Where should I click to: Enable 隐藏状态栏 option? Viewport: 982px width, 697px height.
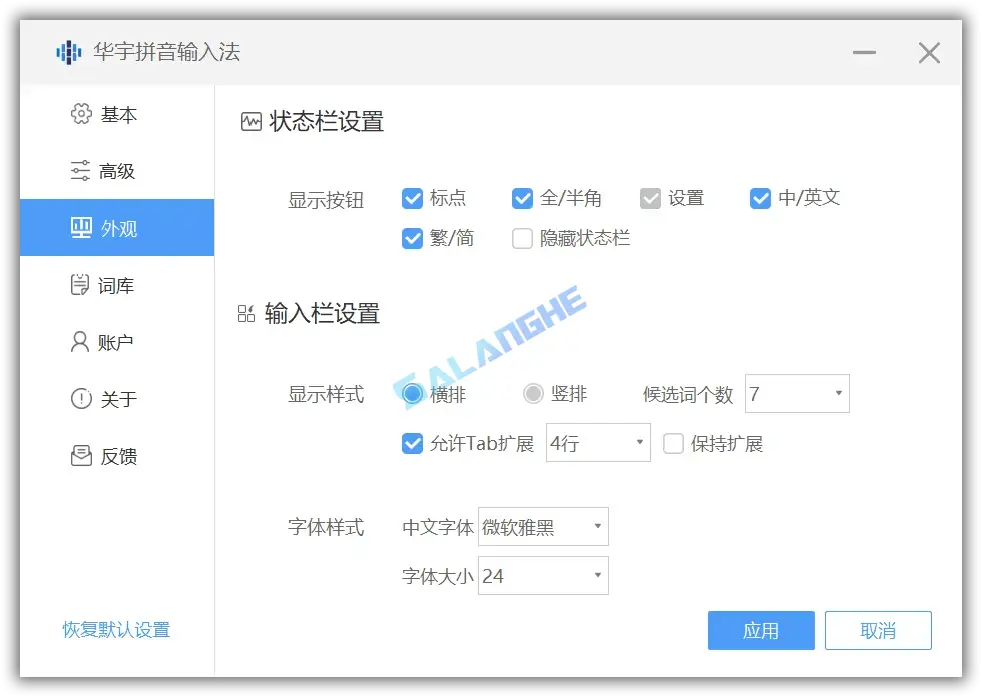coord(522,238)
